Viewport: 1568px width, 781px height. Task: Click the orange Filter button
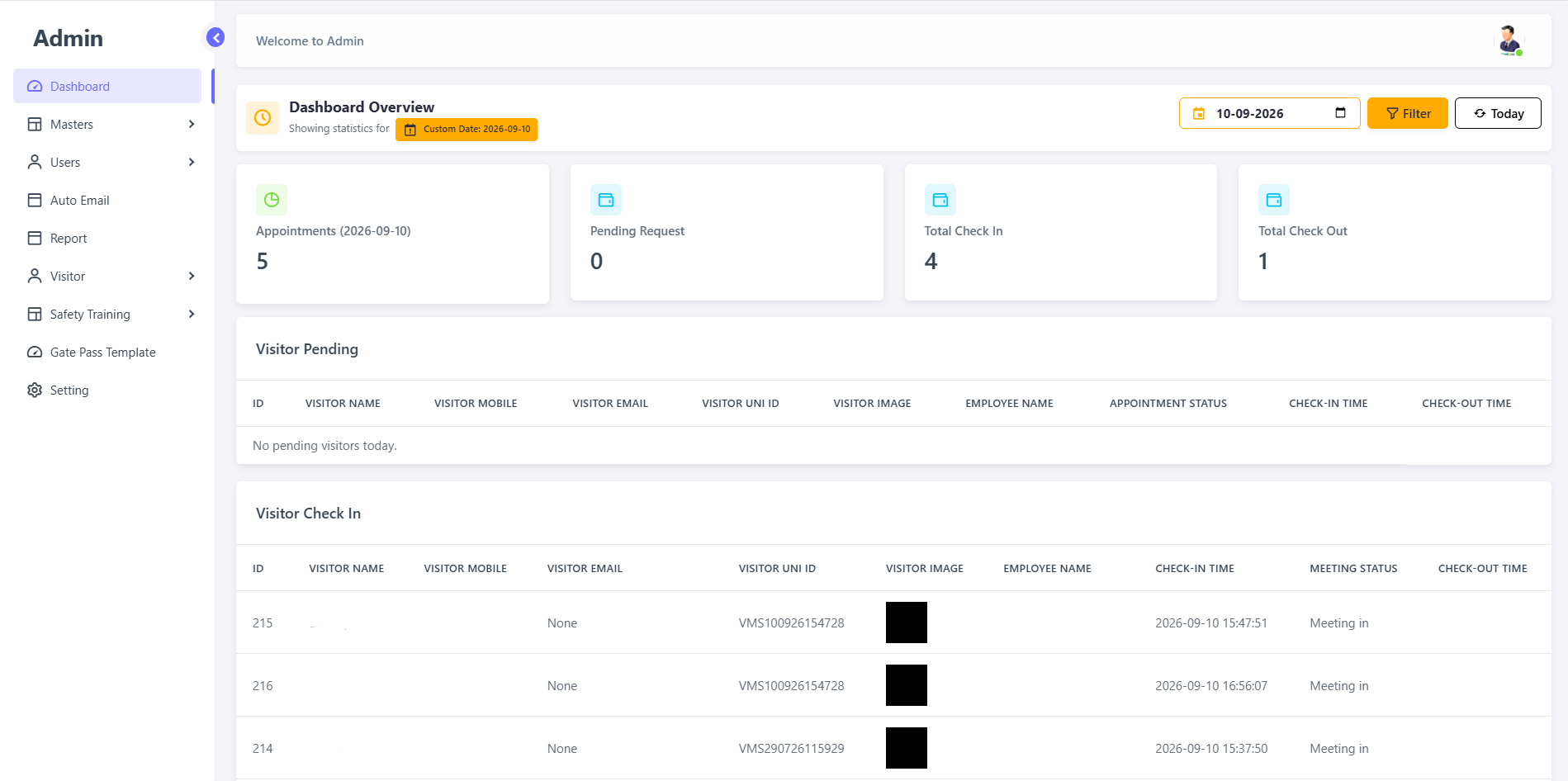(x=1407, y=113)
